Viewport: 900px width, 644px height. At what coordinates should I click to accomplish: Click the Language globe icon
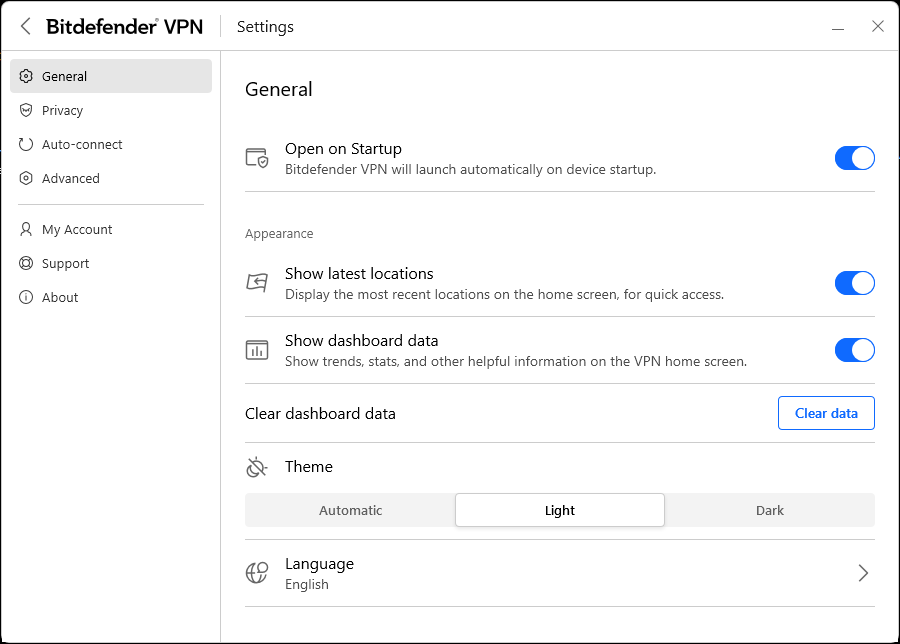(257, 573)
